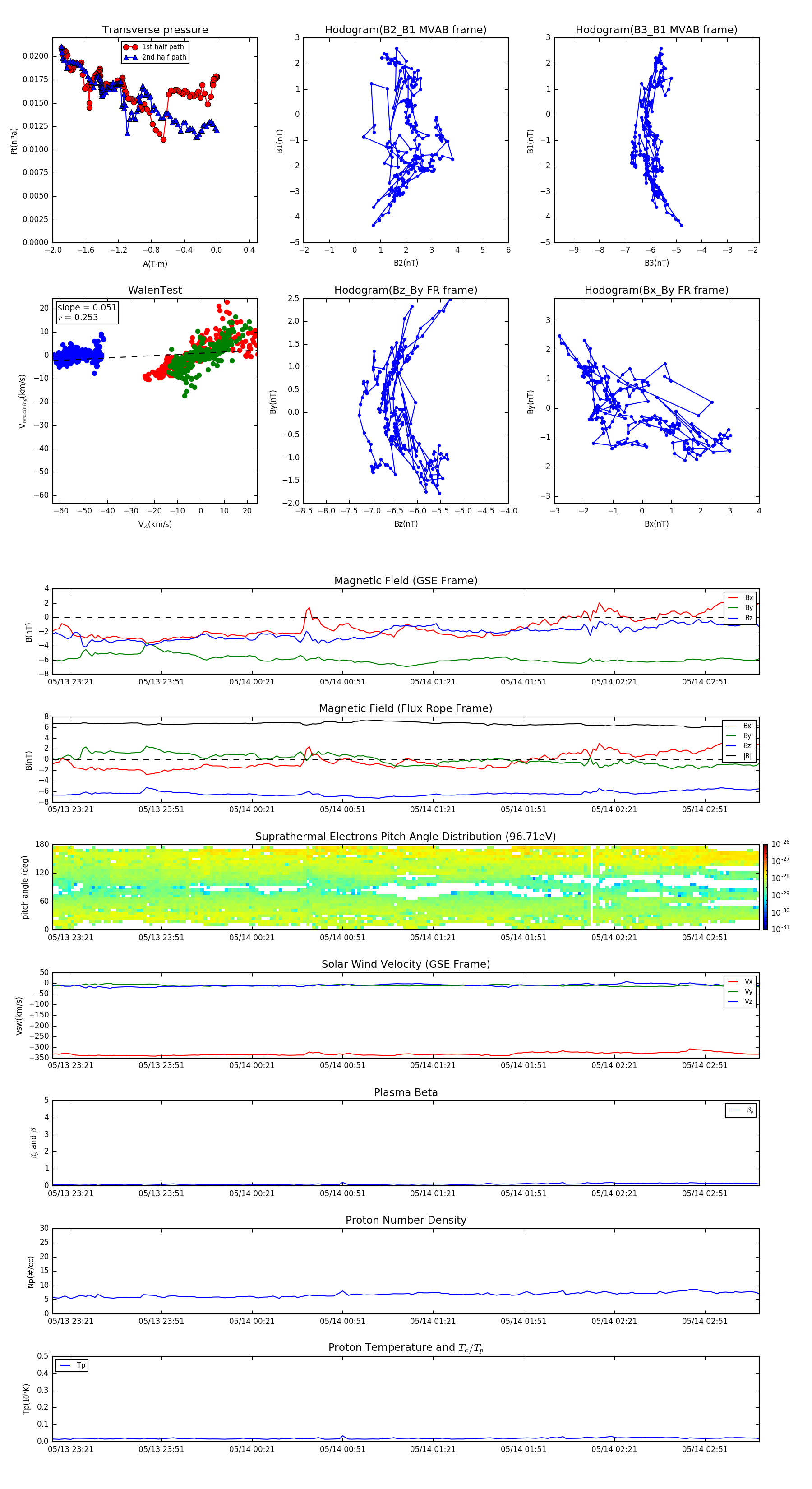This screenshot has width=812, height=1489.
Task: Click the pitch angle colorbar scale
Action: pyautogui.click(x=765, y=887)
